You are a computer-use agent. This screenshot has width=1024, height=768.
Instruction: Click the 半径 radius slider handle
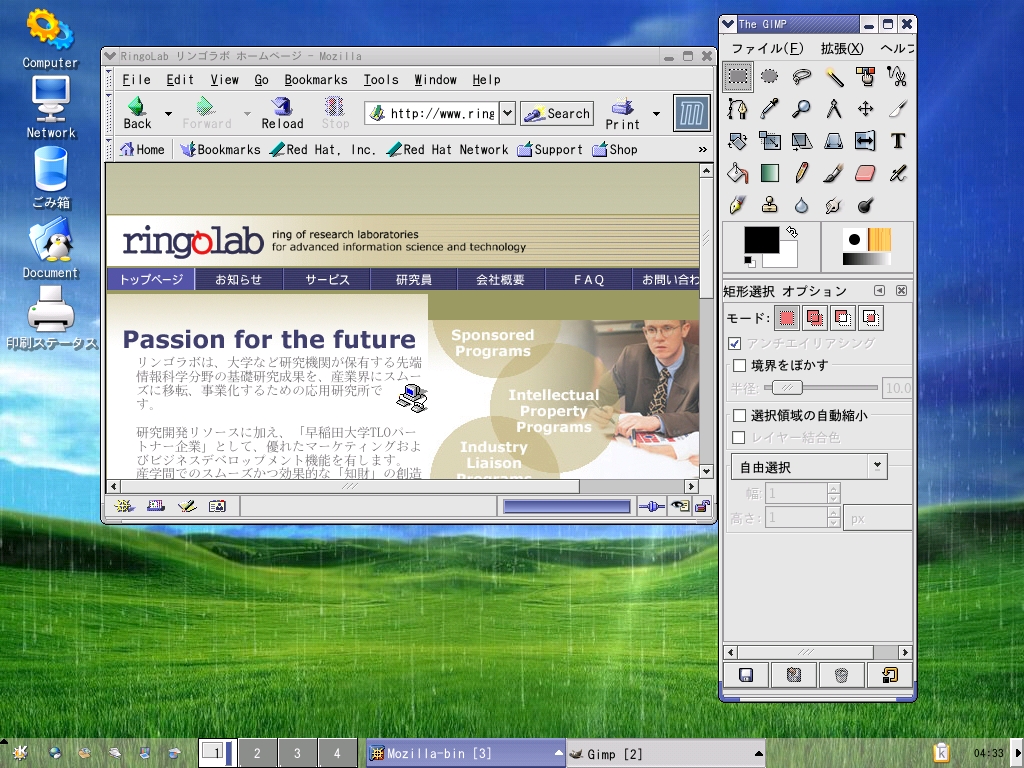point(787,388)
